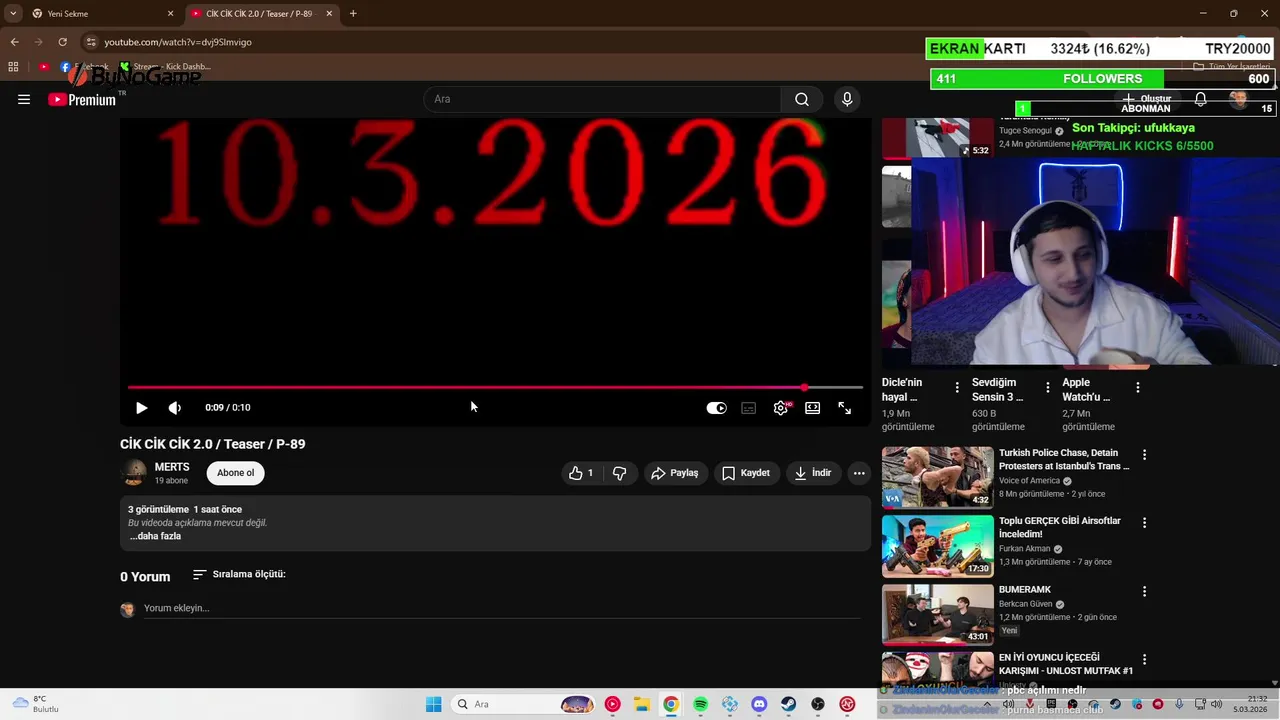This screenshot has width=1280, height=720.
Task: Open Steam from taskbar
Action: tap(789, 704)
